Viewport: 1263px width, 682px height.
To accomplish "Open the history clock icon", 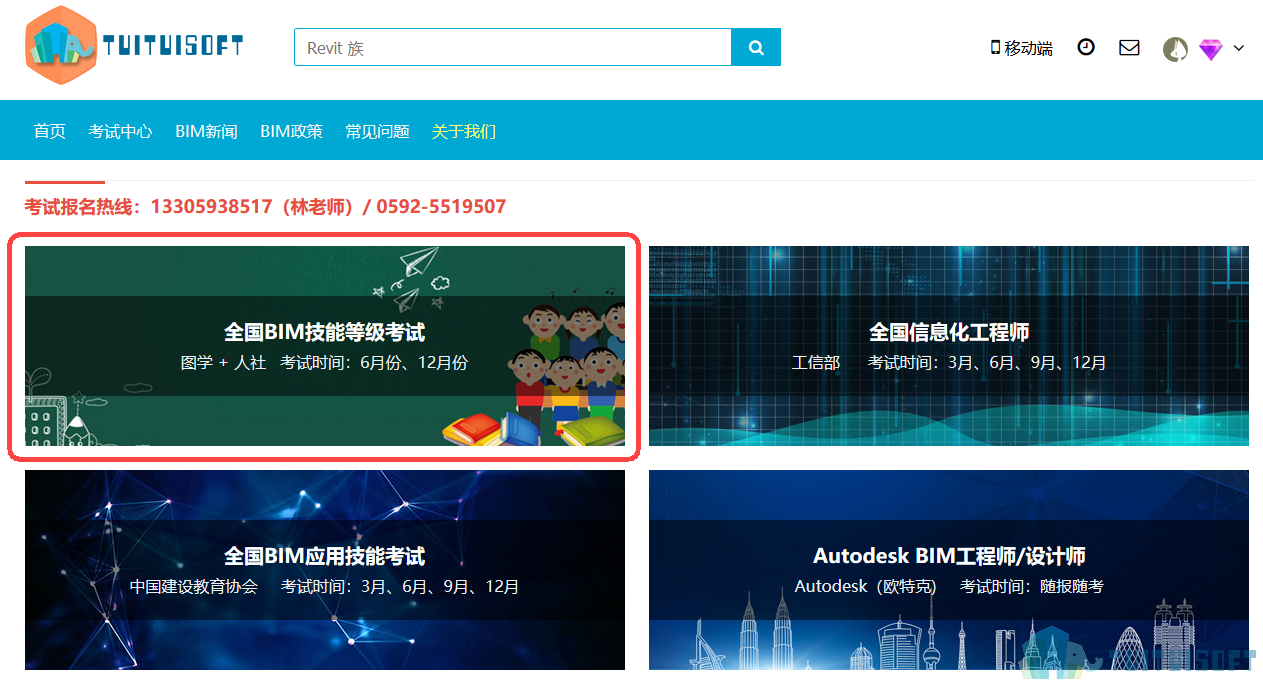I will (x=1086, y=47).
